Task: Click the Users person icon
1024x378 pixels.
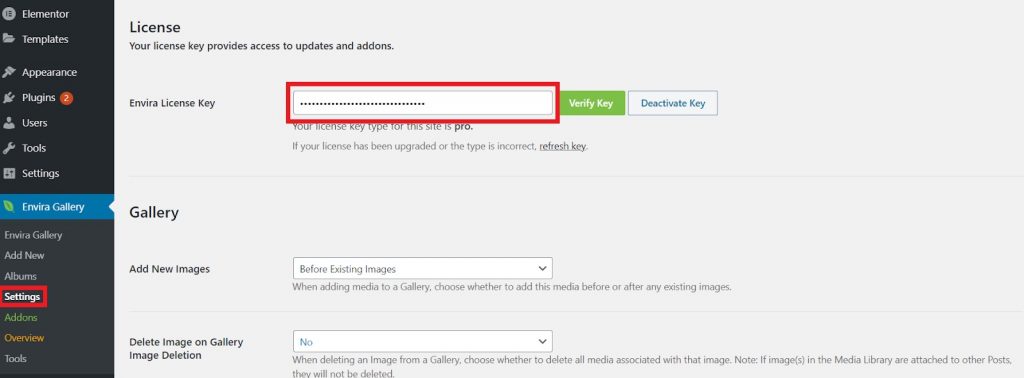Action: point(9,123)
